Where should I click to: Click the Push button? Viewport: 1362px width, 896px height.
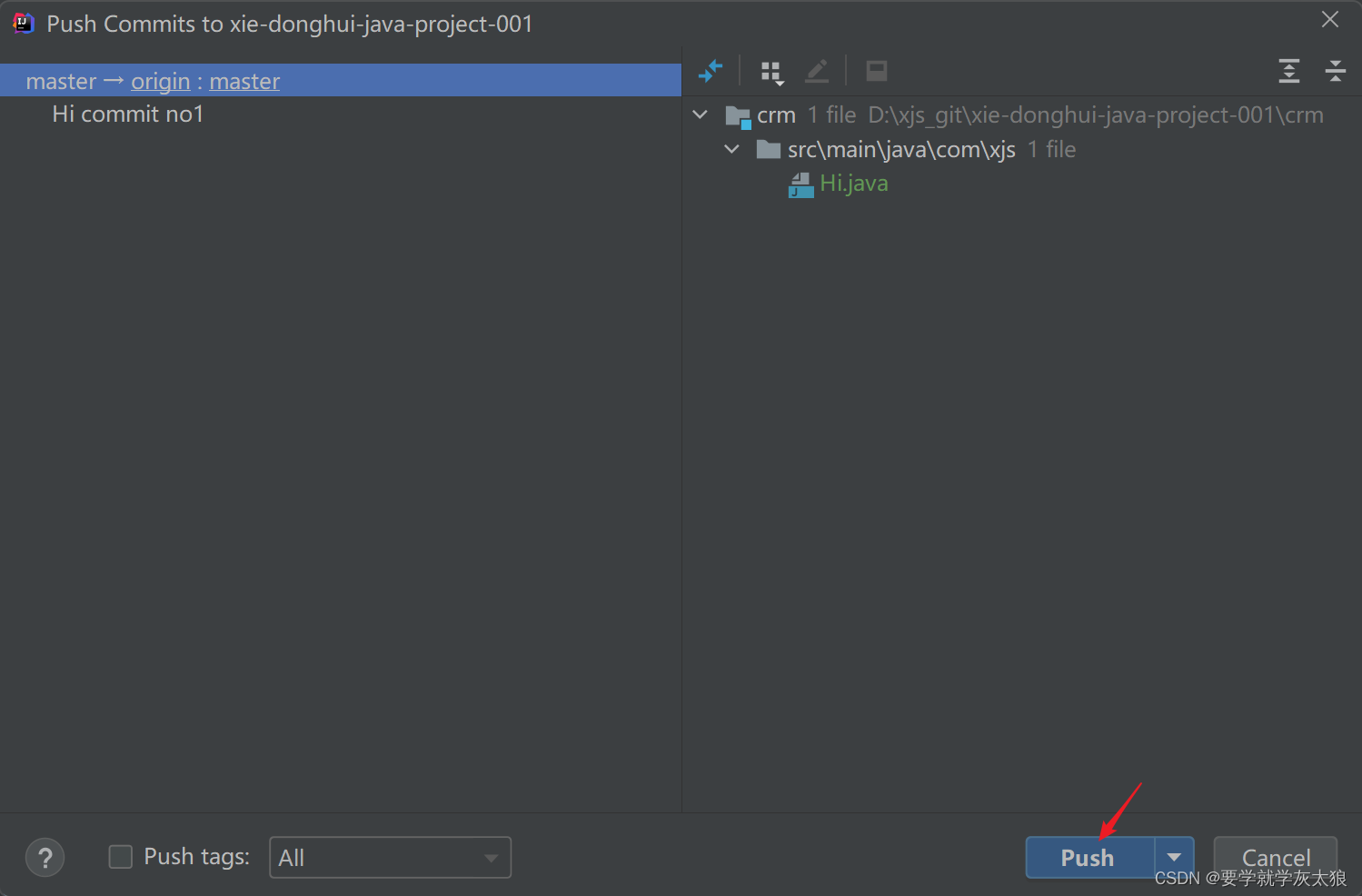pyautogui.click(x=1089, y=857)
